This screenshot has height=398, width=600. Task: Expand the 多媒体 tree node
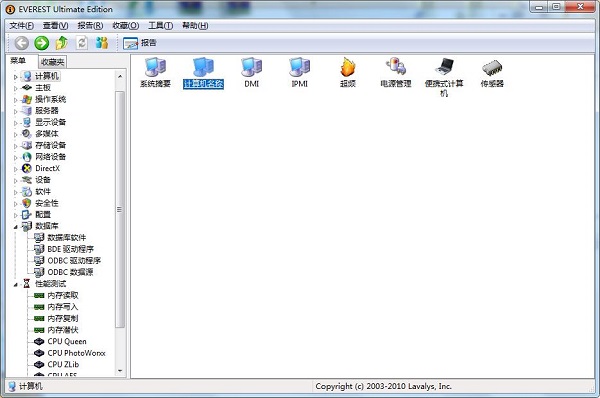[16, 134]
